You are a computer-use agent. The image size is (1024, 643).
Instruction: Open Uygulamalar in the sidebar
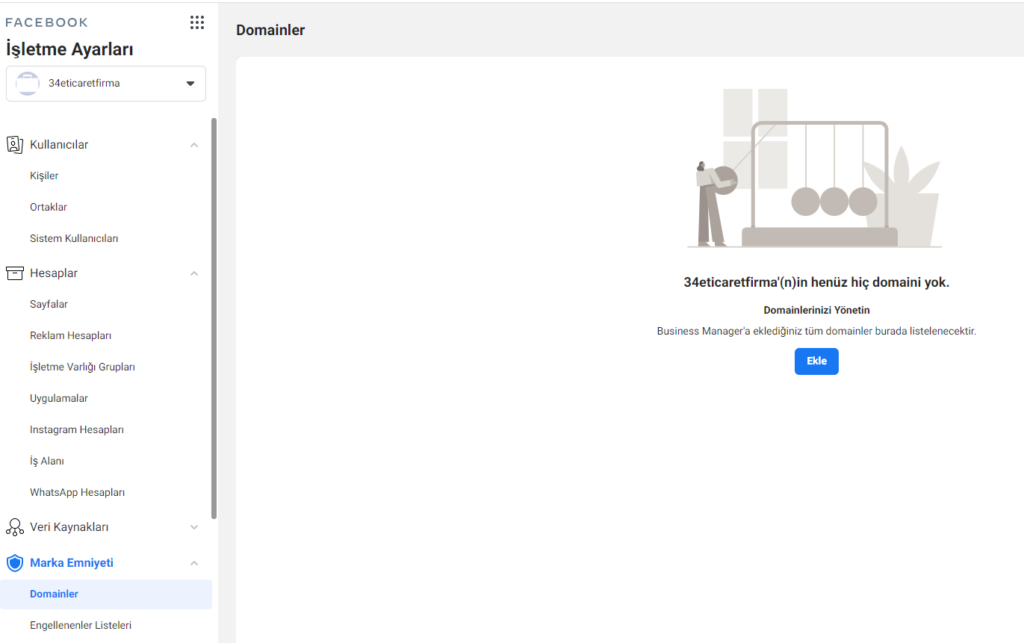(x=59, y=398)
